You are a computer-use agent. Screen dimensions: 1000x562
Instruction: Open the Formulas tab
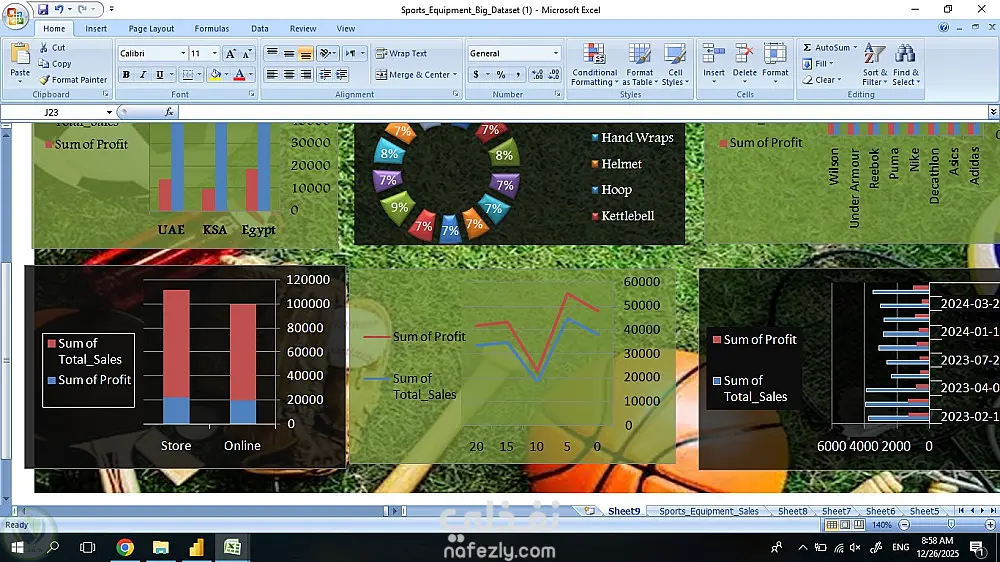pyautogui.click(x=212, y=29)
